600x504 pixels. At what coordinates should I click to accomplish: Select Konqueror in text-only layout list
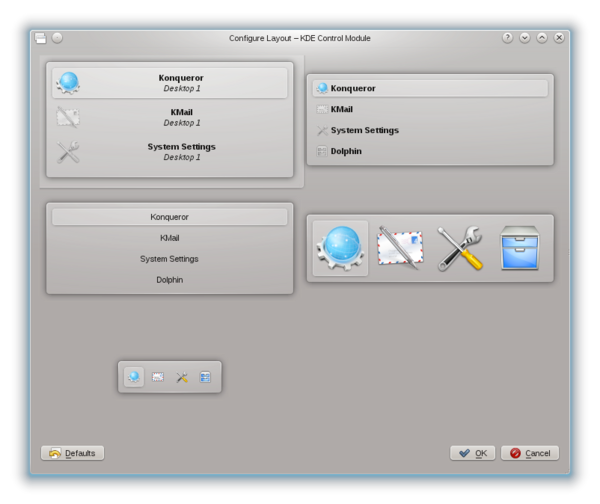170,217
